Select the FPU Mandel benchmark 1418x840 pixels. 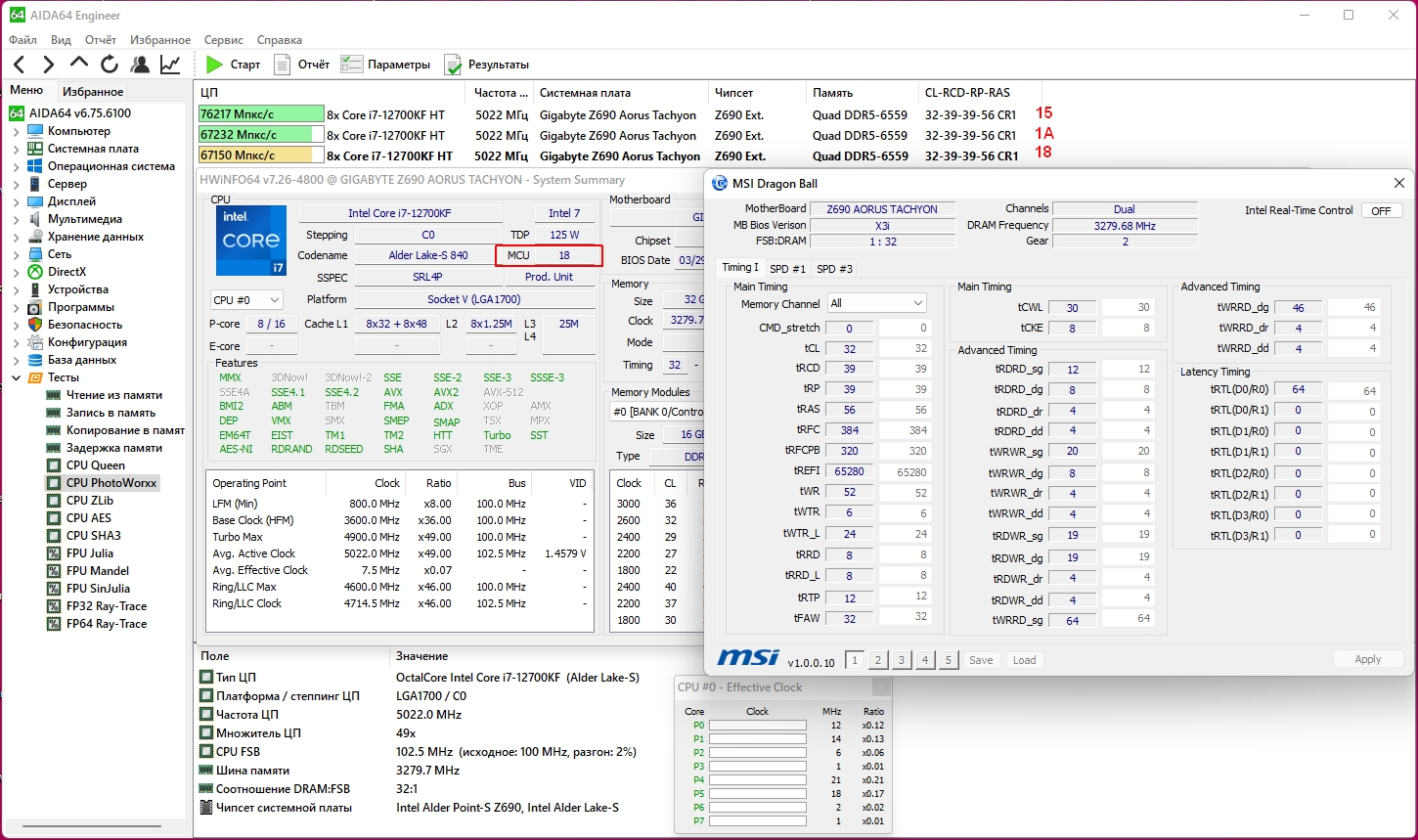pos(97,571)
